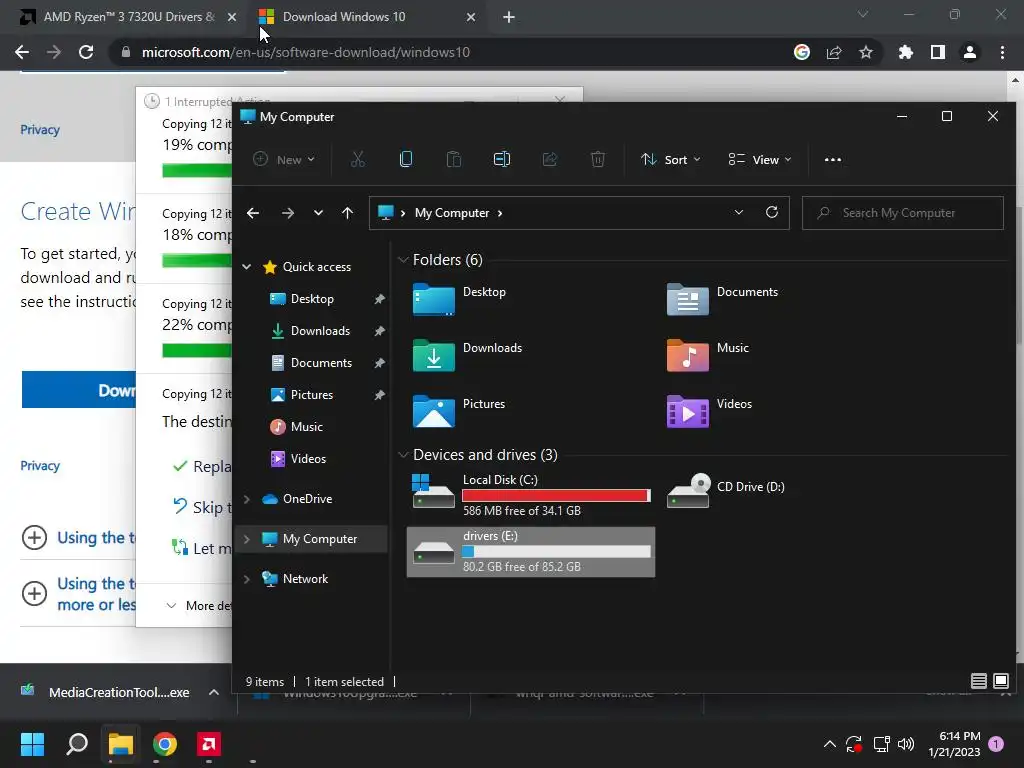Select CD Drive (D:)
Image resolution: width=1024 pixels, height=768 pixels.
click(x=726, y=490)
